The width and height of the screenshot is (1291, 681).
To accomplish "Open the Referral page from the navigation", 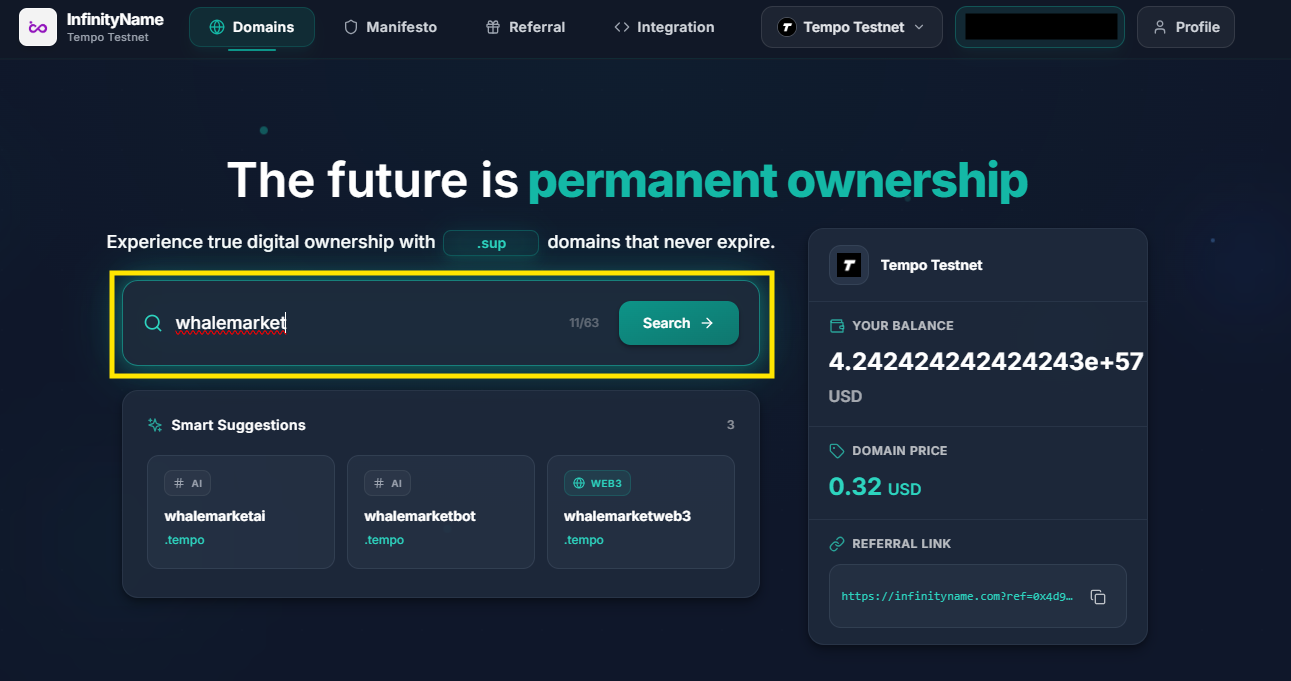I will [525, 27].
